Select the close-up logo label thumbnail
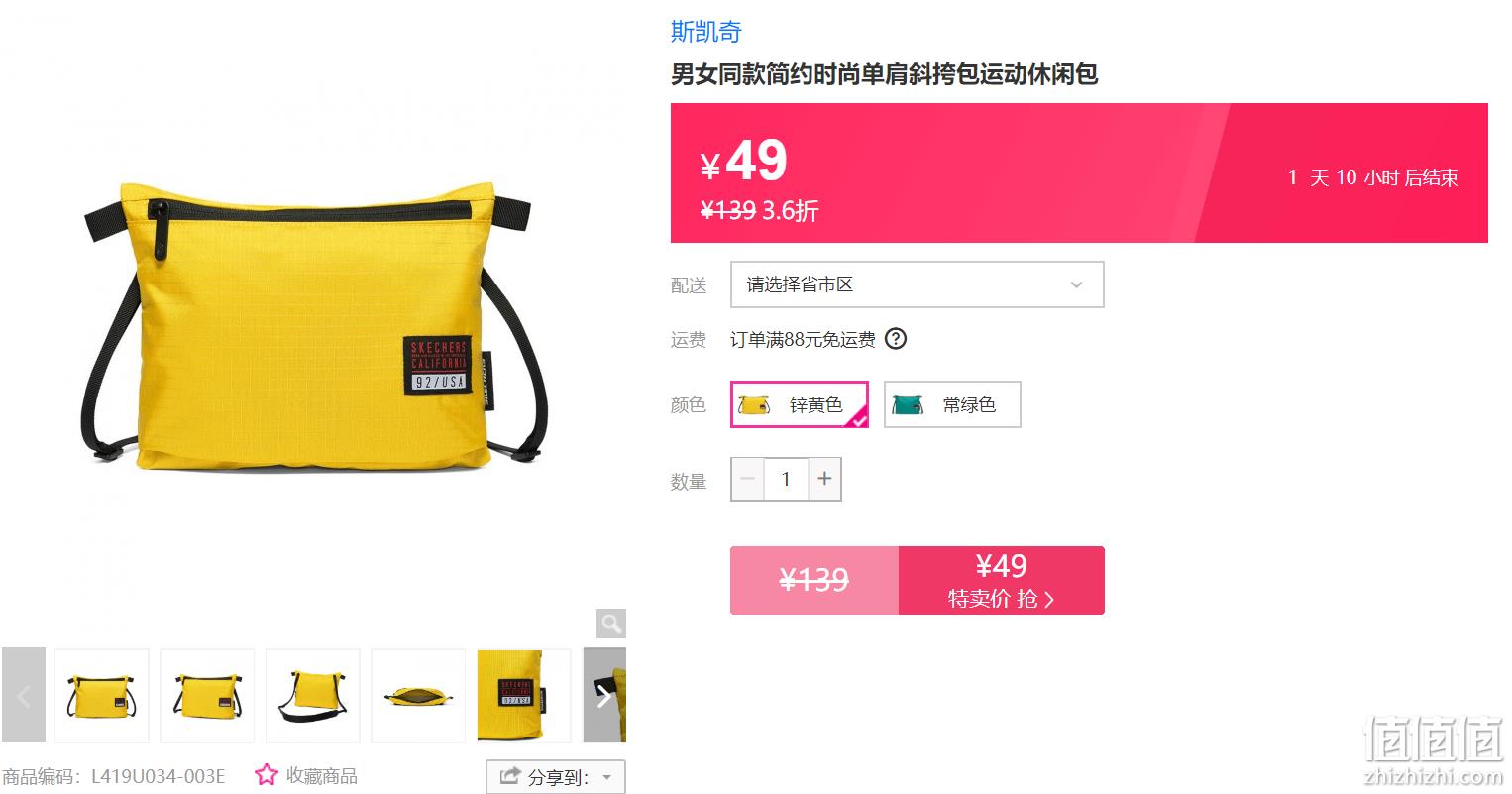This screenshot has height=794, width=1512. coord(524,695)
